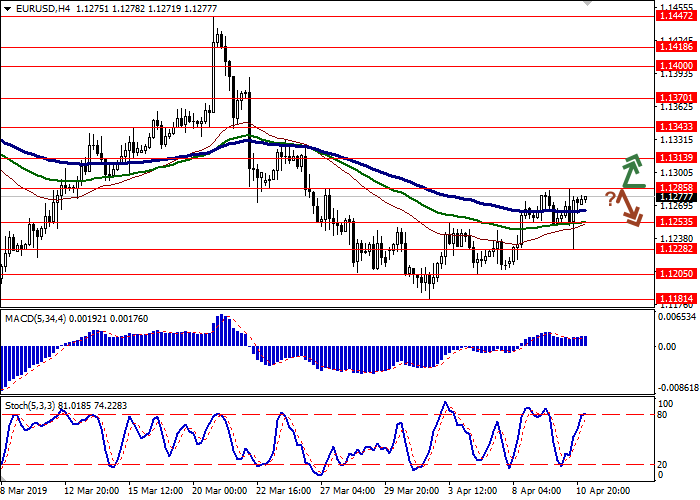Click the 3 Apr 12:00 time label

pos(474,491)
